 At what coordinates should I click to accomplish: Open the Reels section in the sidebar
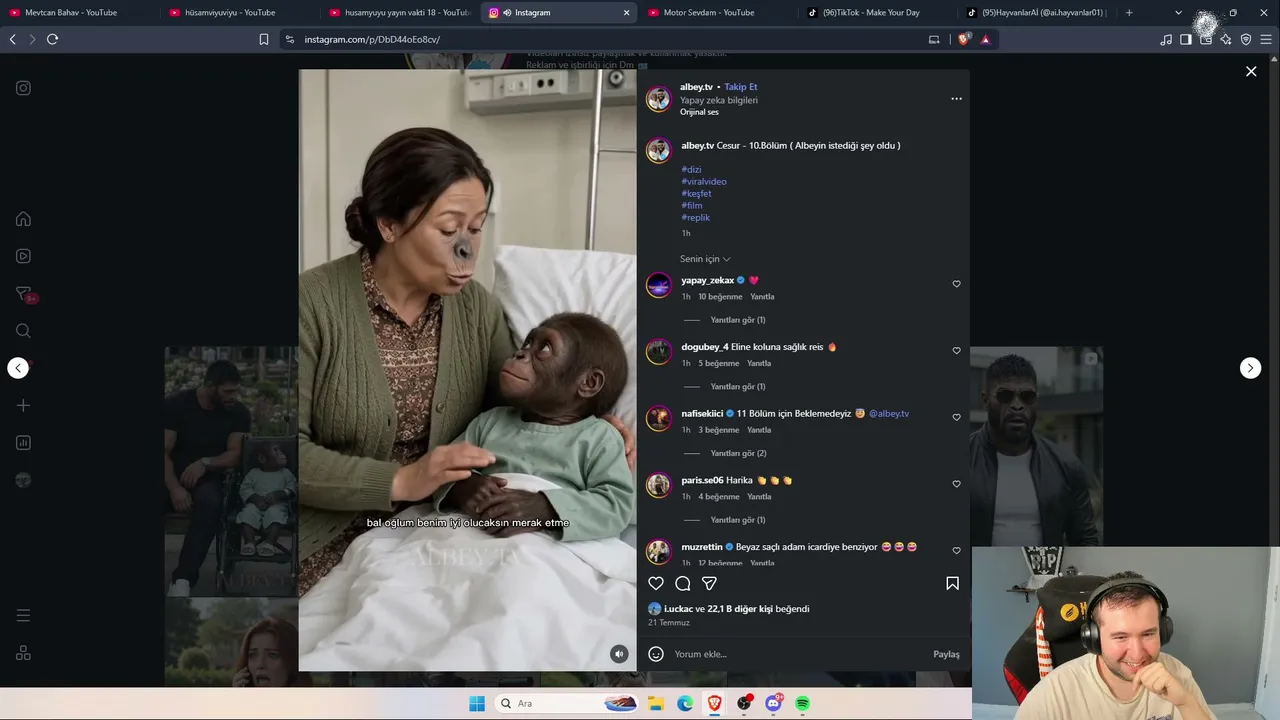click(x=23, y=256)
